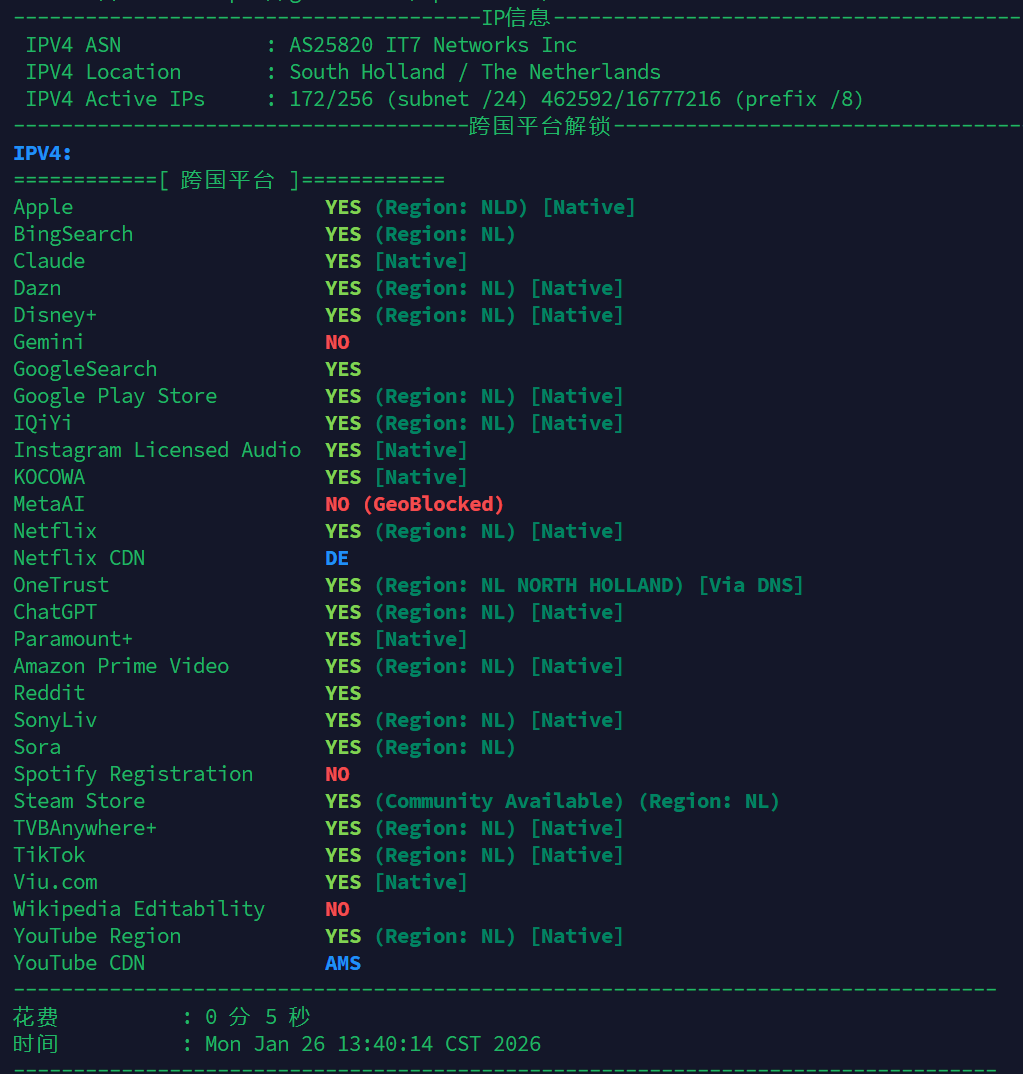
Task: Click the blue IPV4: heading
Action: (43, 153)
